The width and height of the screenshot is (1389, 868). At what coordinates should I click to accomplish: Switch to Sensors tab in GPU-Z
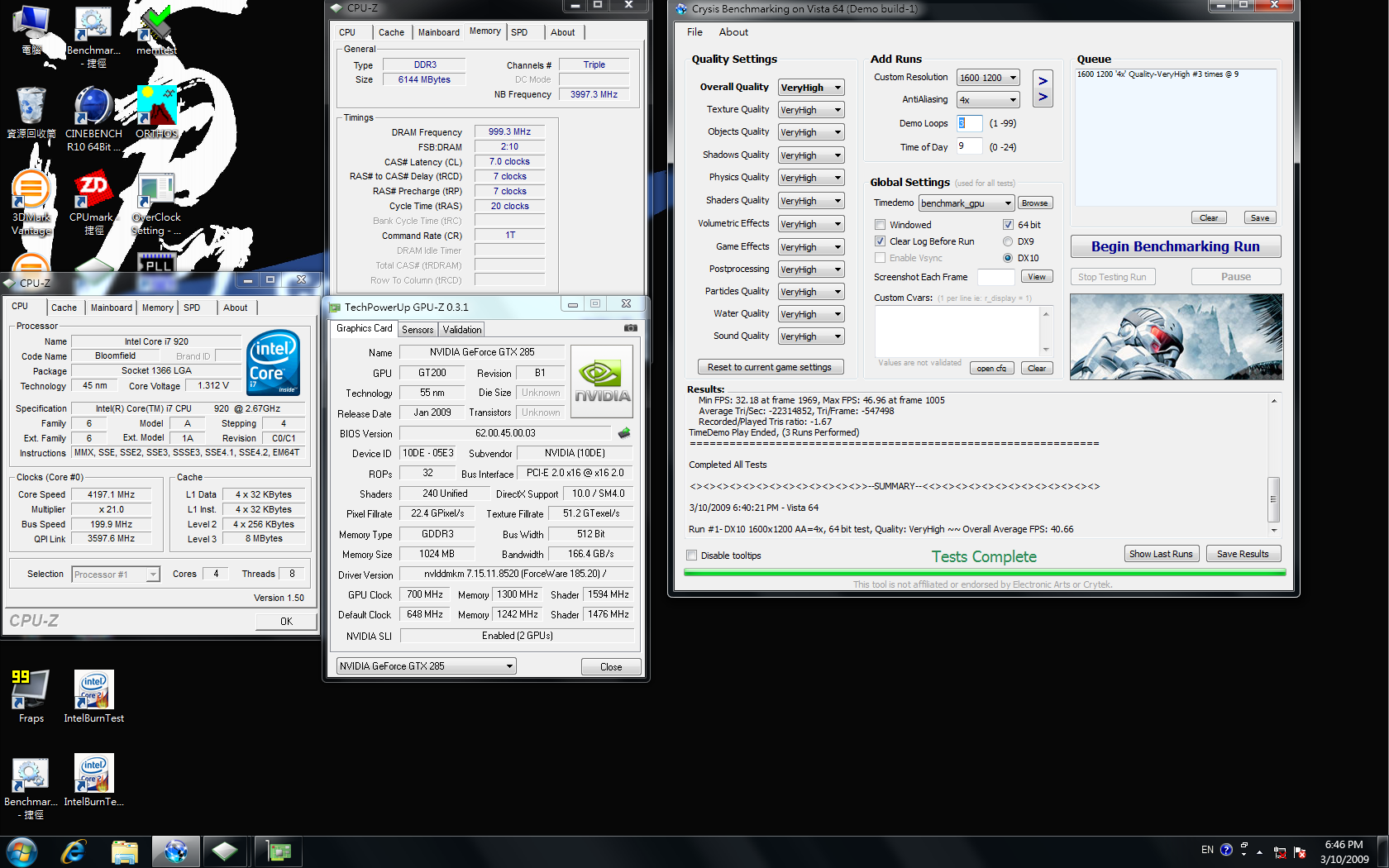[418, 329]
